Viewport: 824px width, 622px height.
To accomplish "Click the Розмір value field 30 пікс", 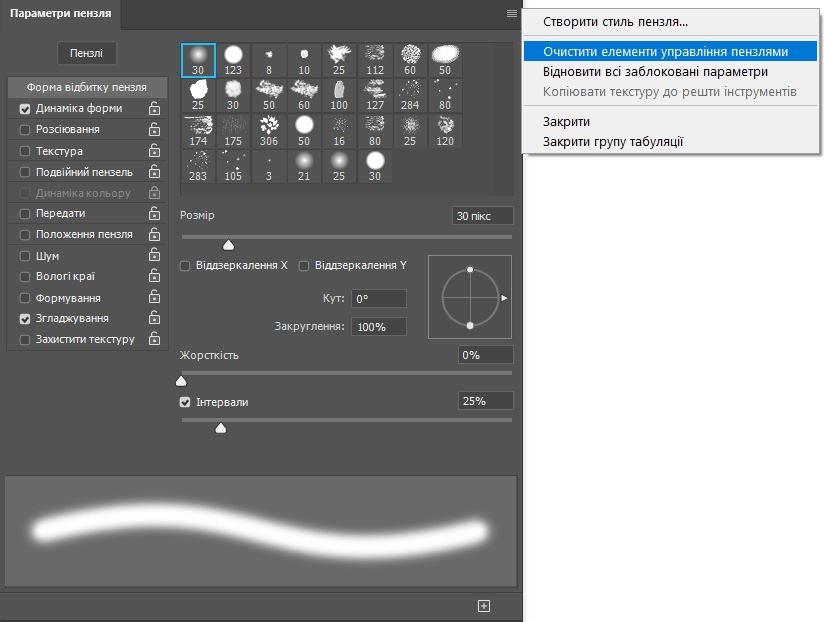I will pos(482,216).
